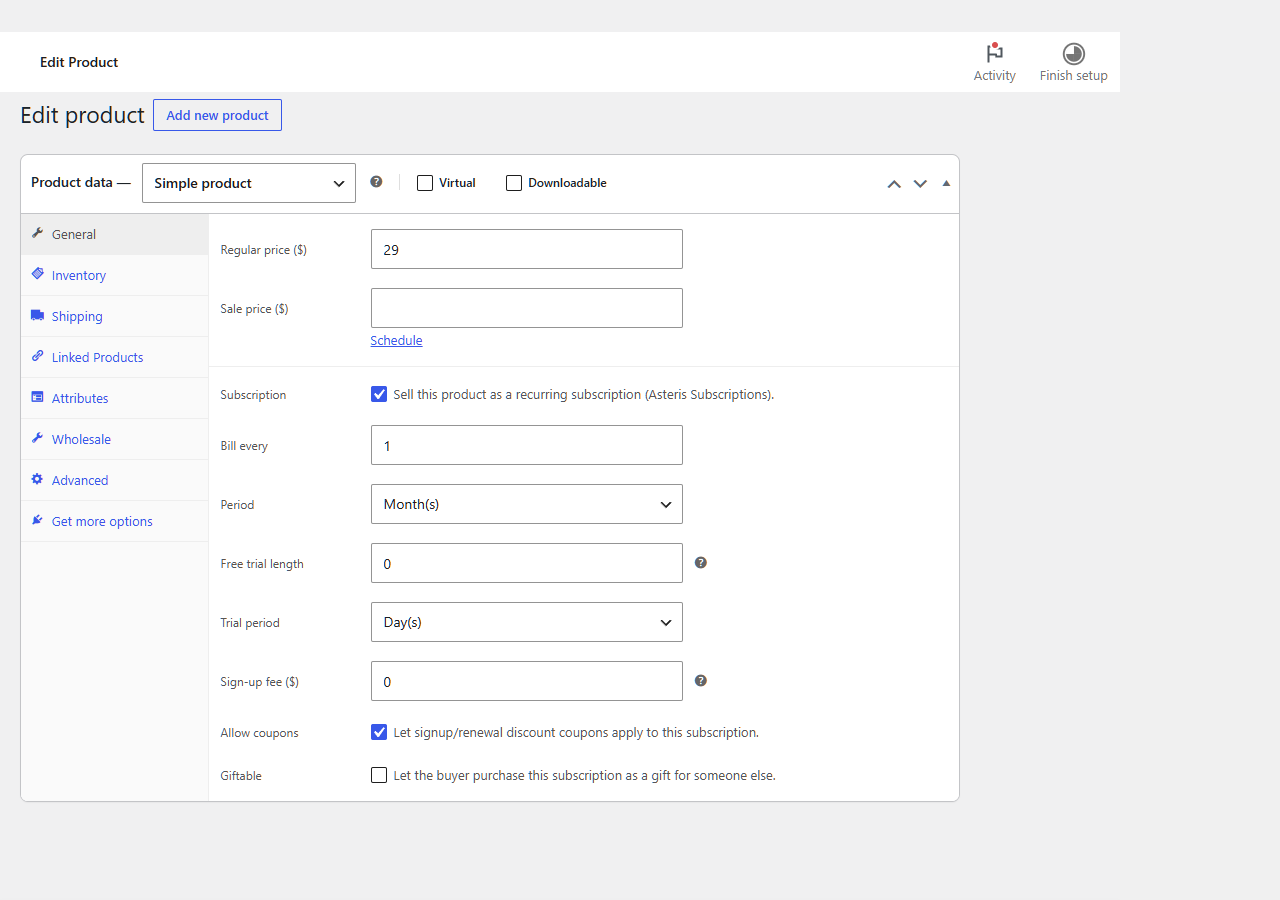Click the Attributes list icon
The width and height of the screenshot is (1280, 900).
[x=38, y=397]
